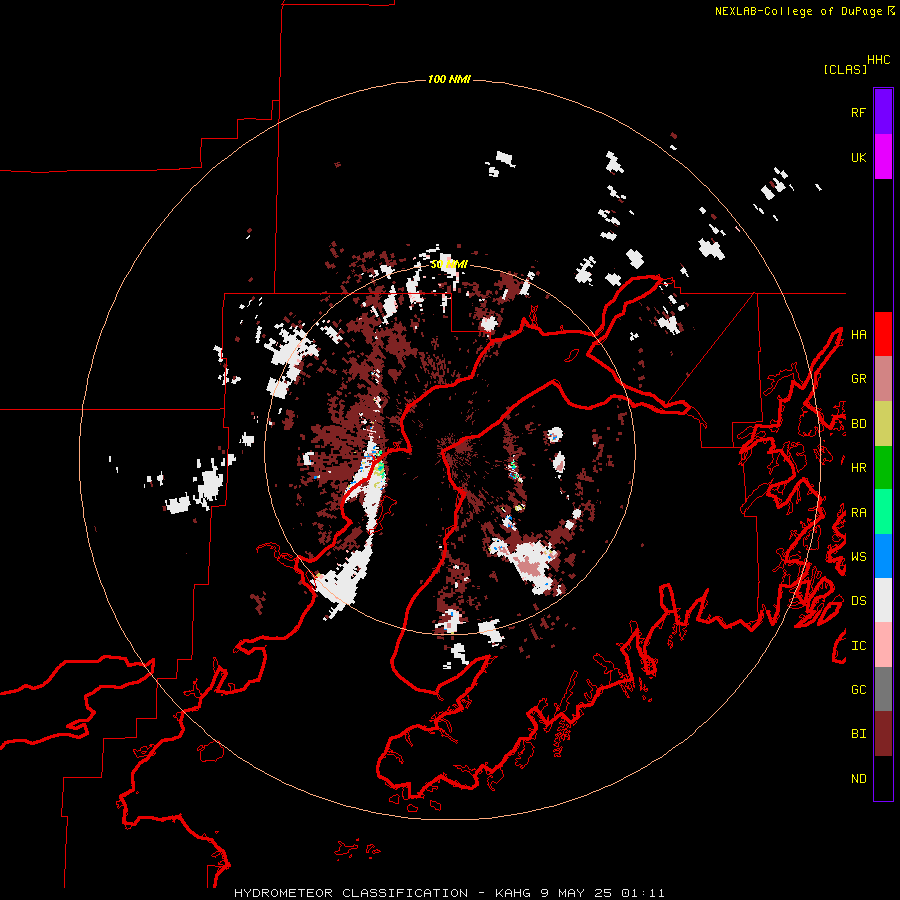Click the UK magenta legend swatch
Viewport: 900px width, 900px height.
pyautogui.click(x=883, y=157)
